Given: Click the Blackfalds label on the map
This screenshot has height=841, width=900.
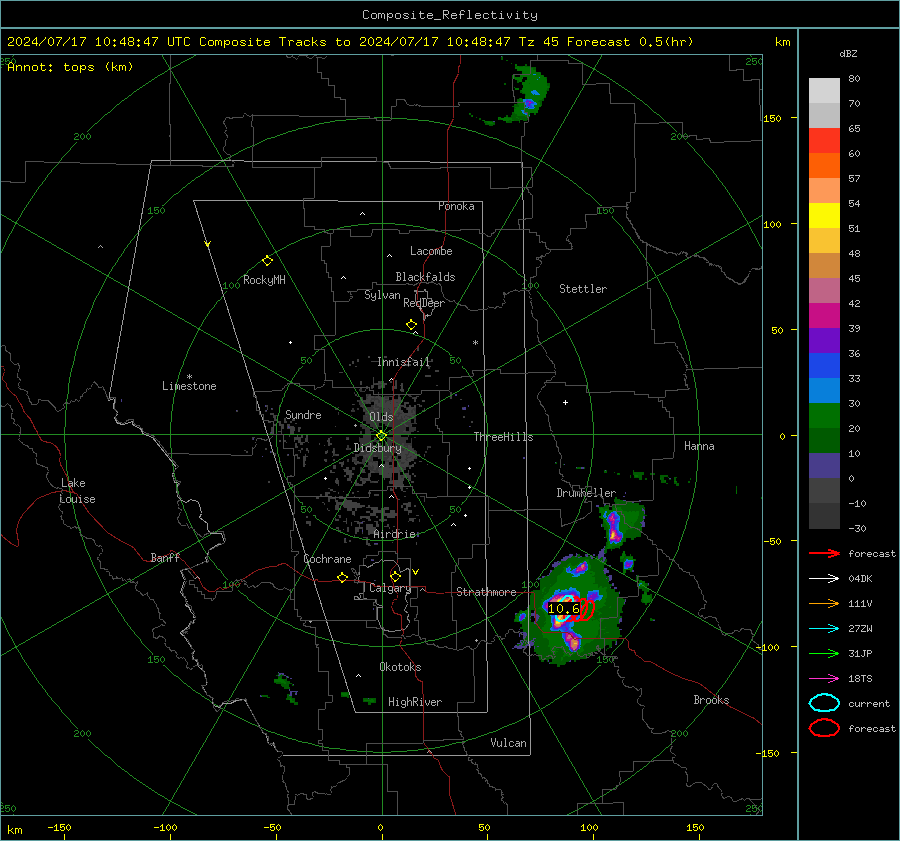Looking at the screenshot, I should [x=425, y=277].
